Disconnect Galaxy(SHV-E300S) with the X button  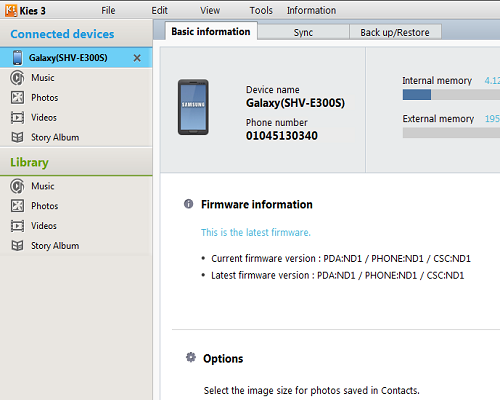point(137,58)
